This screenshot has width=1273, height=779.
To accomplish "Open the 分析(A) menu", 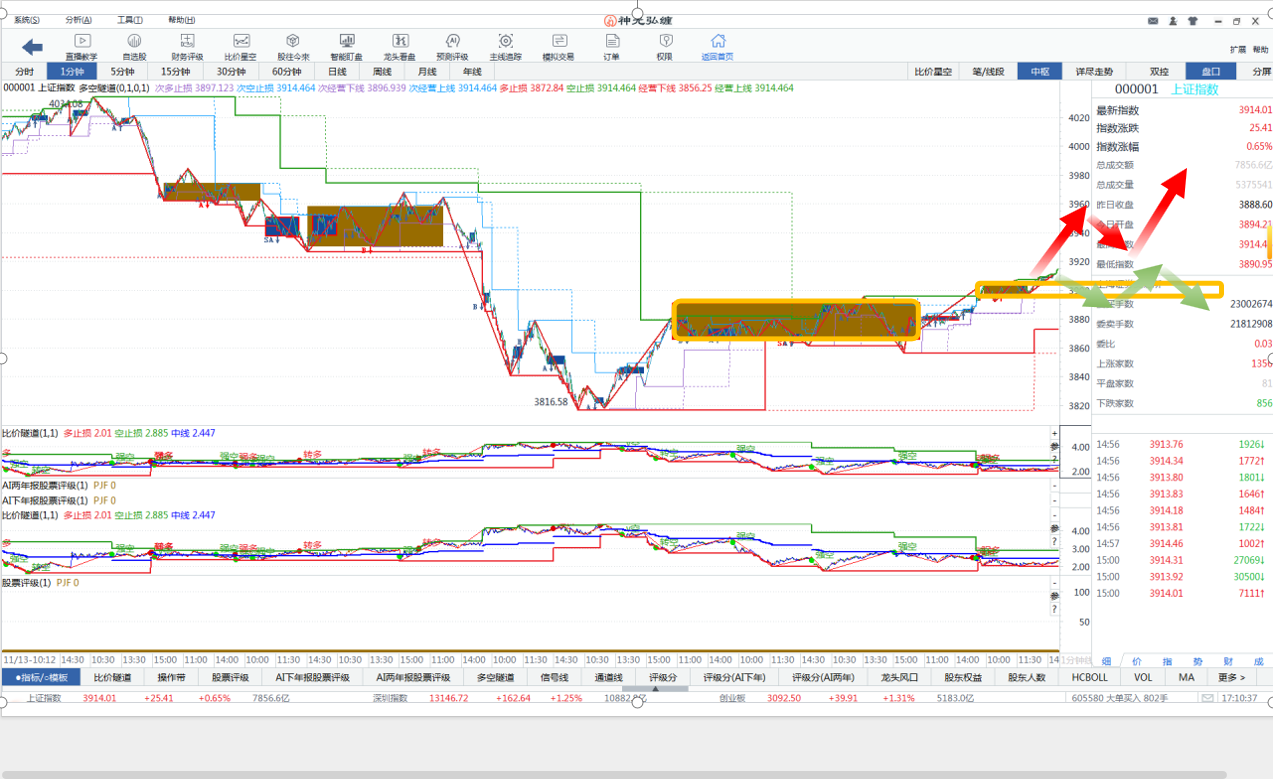I will coord(78,20).
